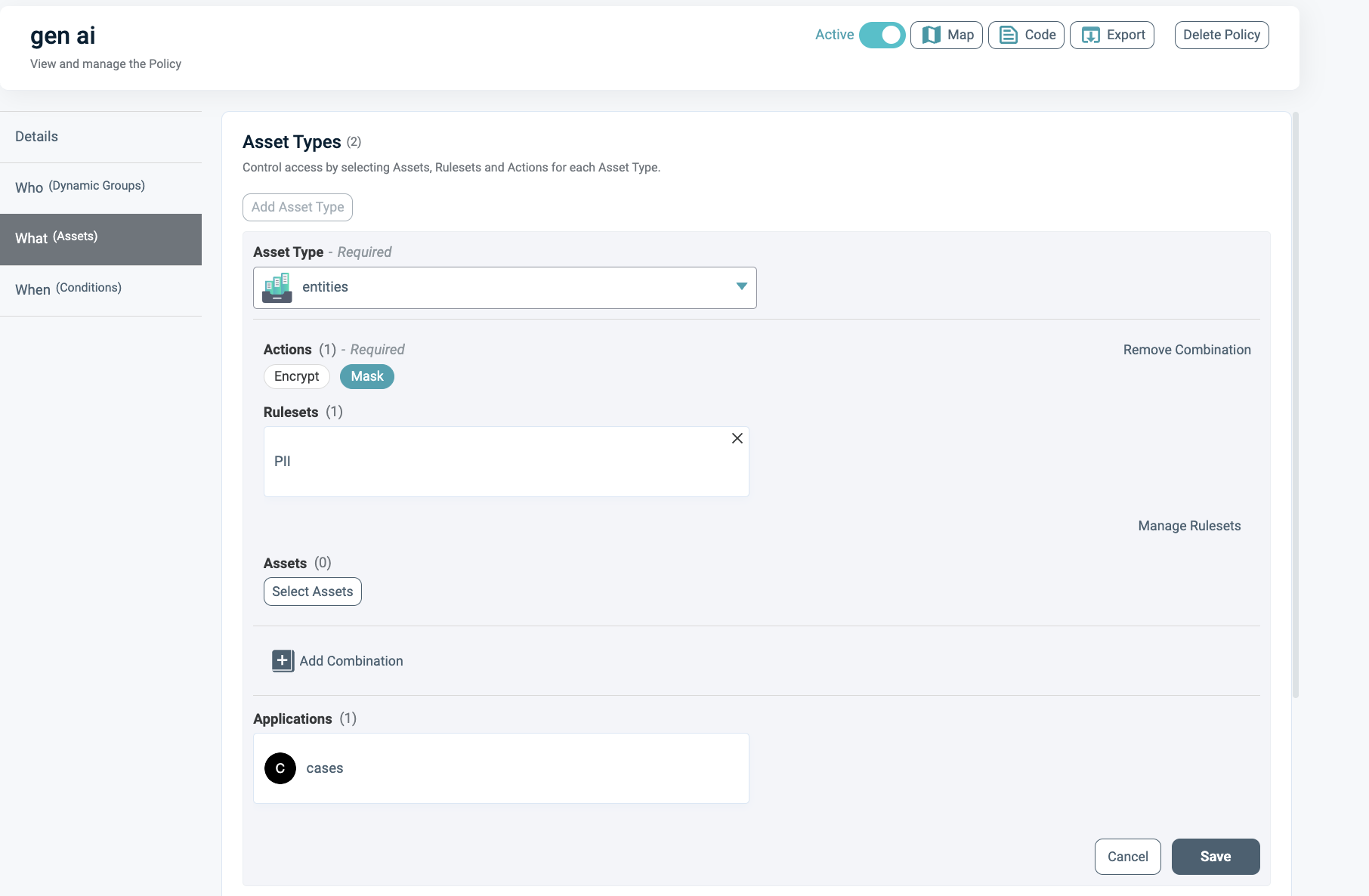Switch to Who (Dynamic Groups) tab
This screenshot has height=896, width=1369.
101,187
